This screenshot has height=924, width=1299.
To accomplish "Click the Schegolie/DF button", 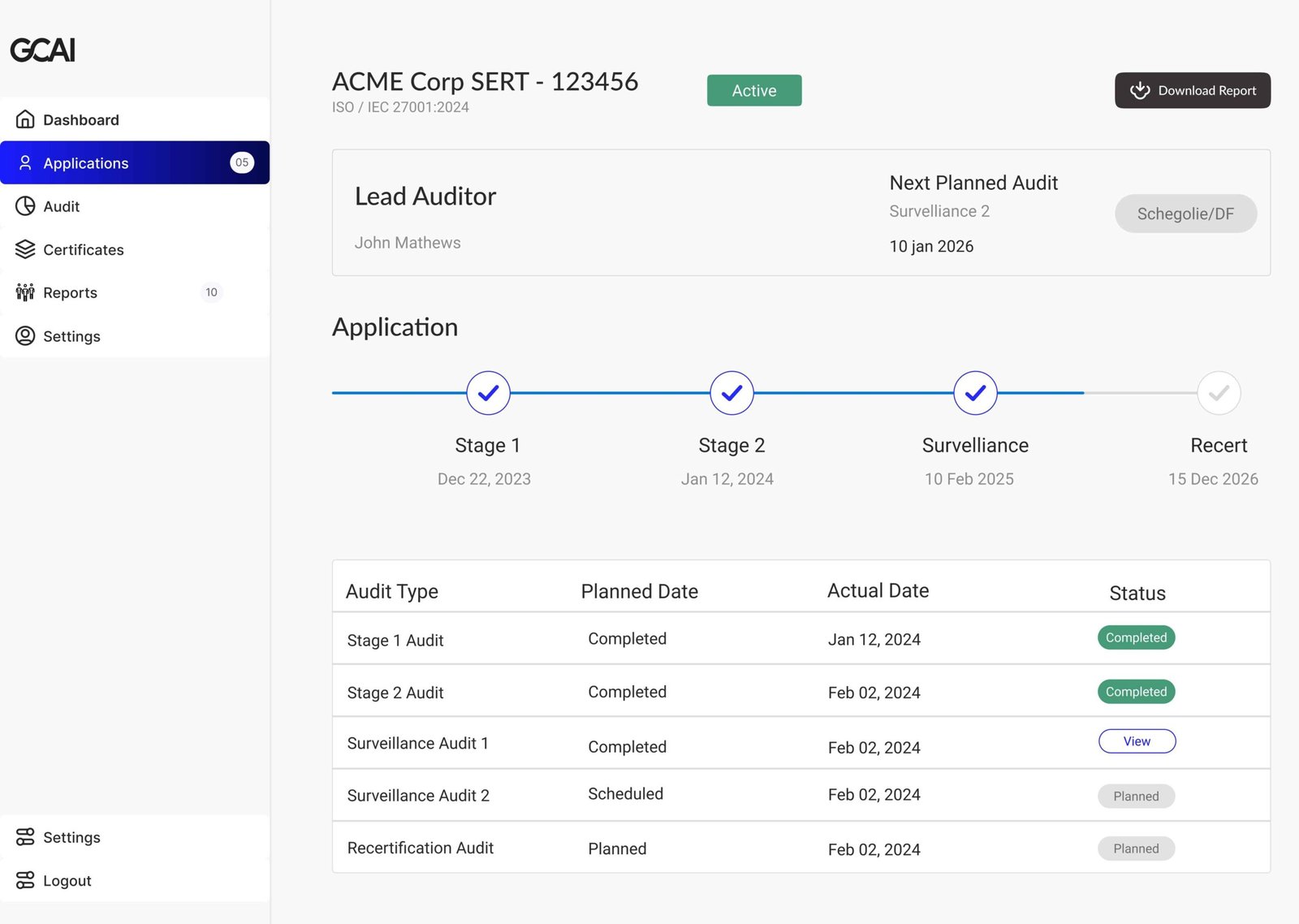I will pos(1185,214).
